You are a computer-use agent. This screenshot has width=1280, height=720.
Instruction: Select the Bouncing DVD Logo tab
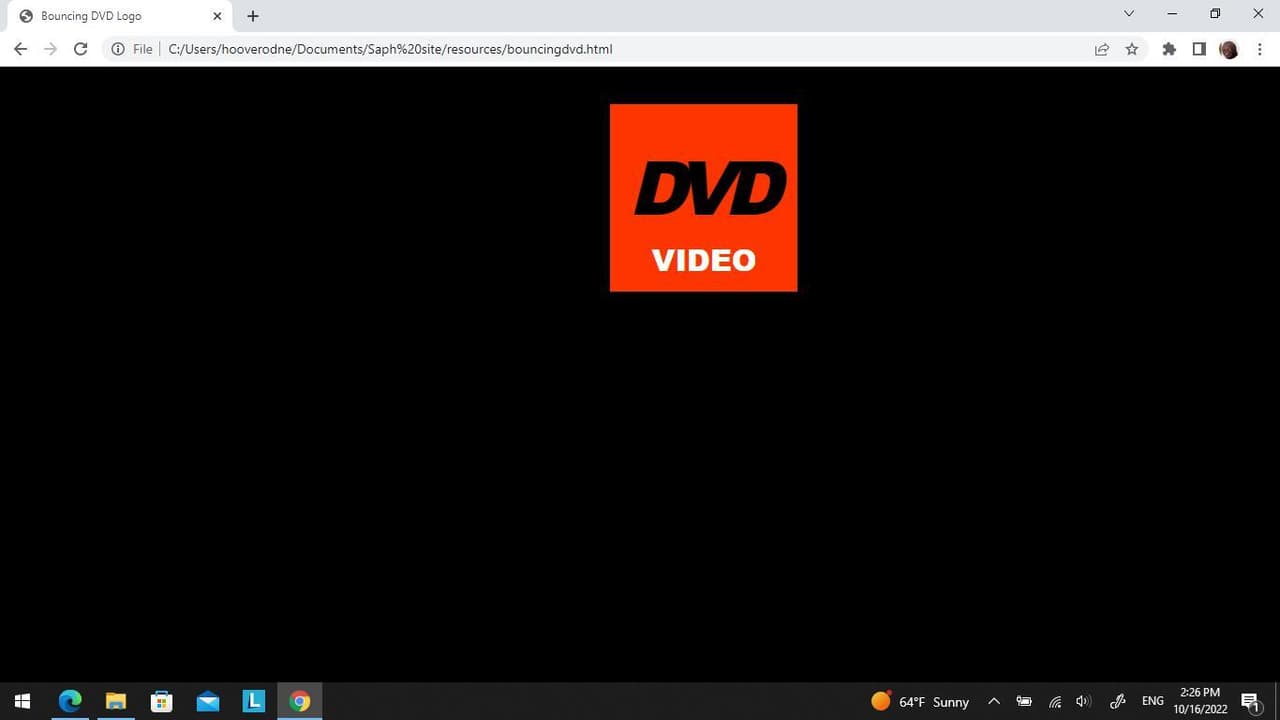tap(120, 16)
